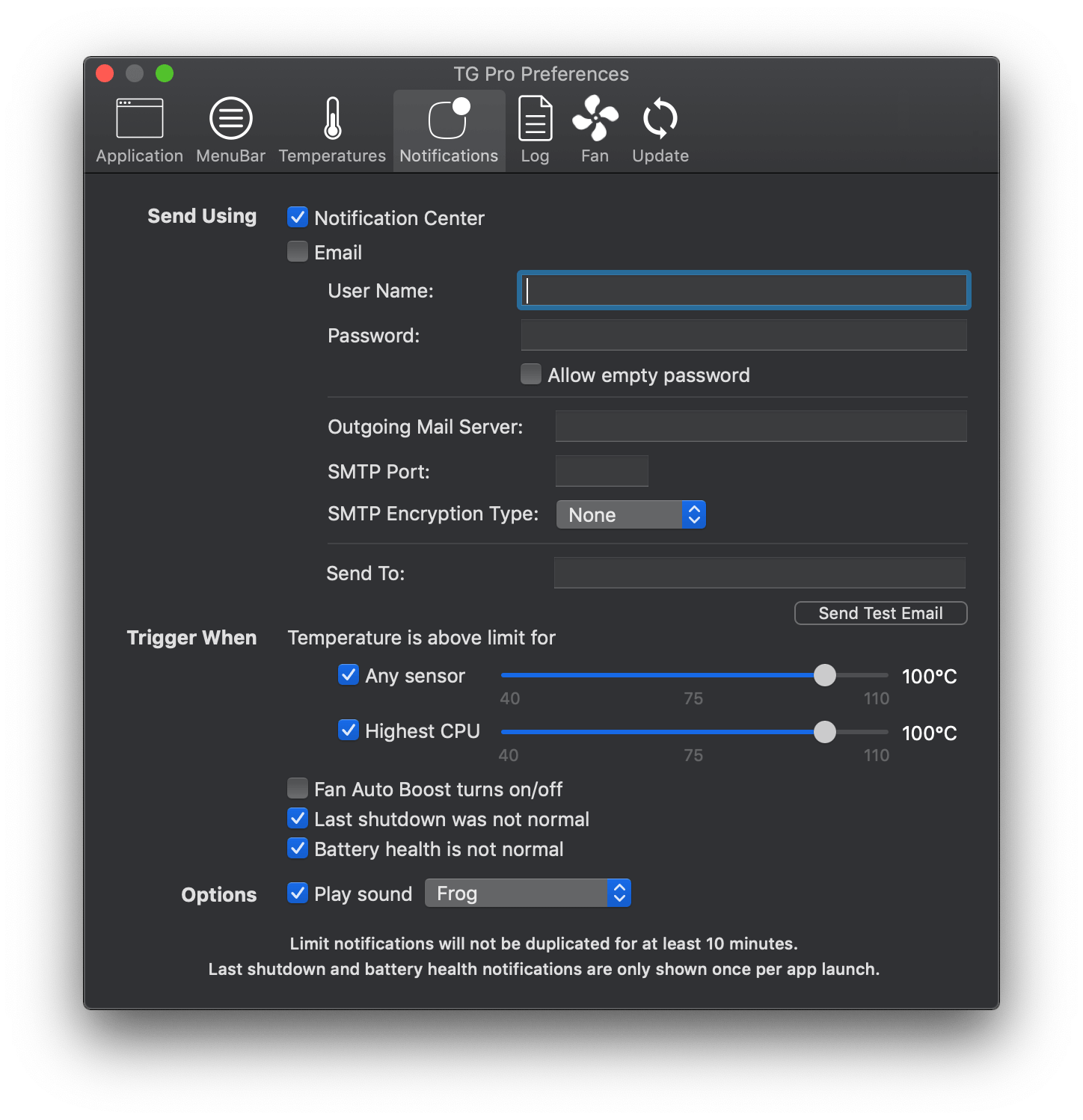
Task: Open the MenuBar preferences icon
Action: click(x=231, y=118)
